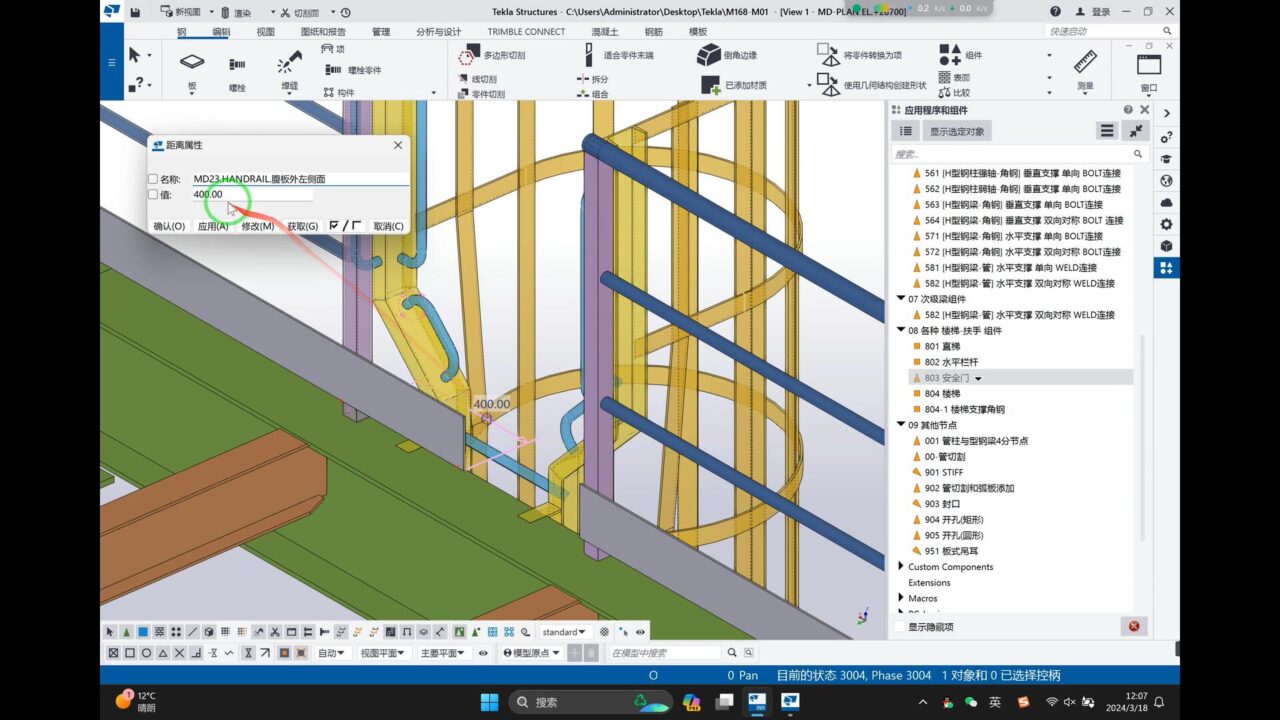Click 已添加材质 added material tool
This screenshot has width=1280, height=720.
(x=733, y=85)
